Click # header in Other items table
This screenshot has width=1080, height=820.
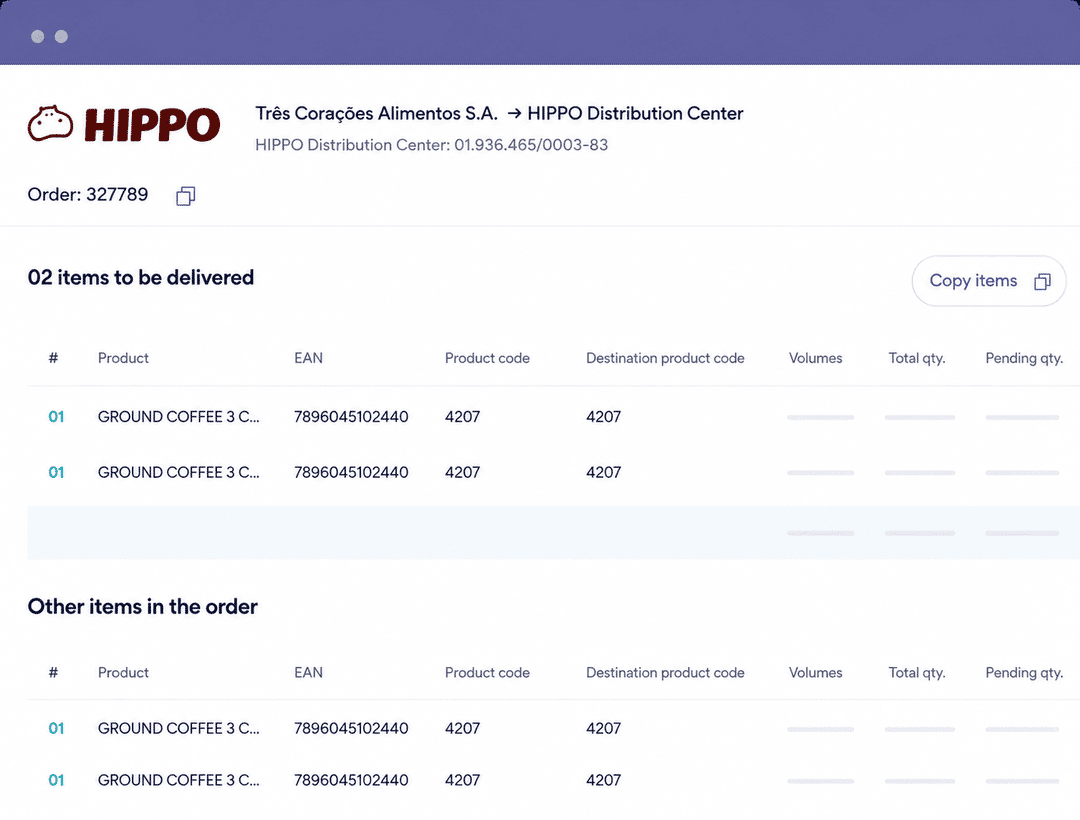pyautogui.click(x=53, y=673)
